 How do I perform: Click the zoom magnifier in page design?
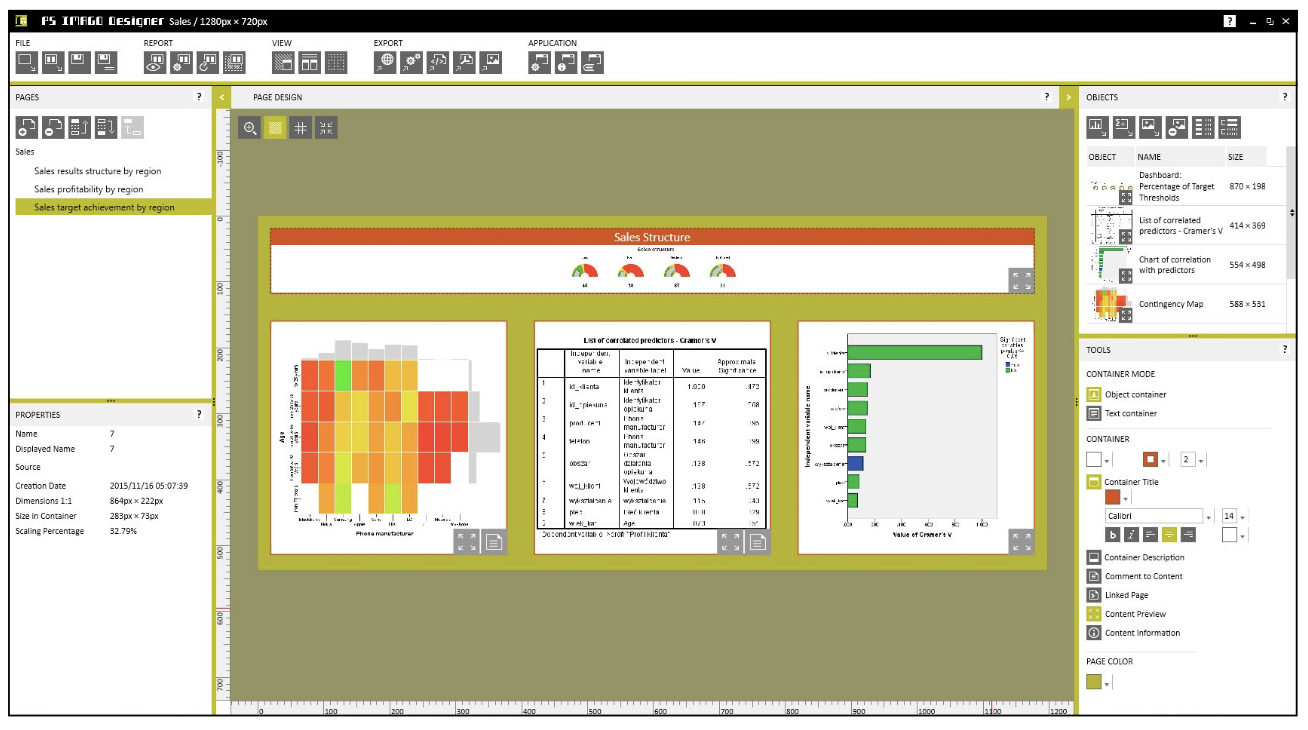(x=250, y=127)
